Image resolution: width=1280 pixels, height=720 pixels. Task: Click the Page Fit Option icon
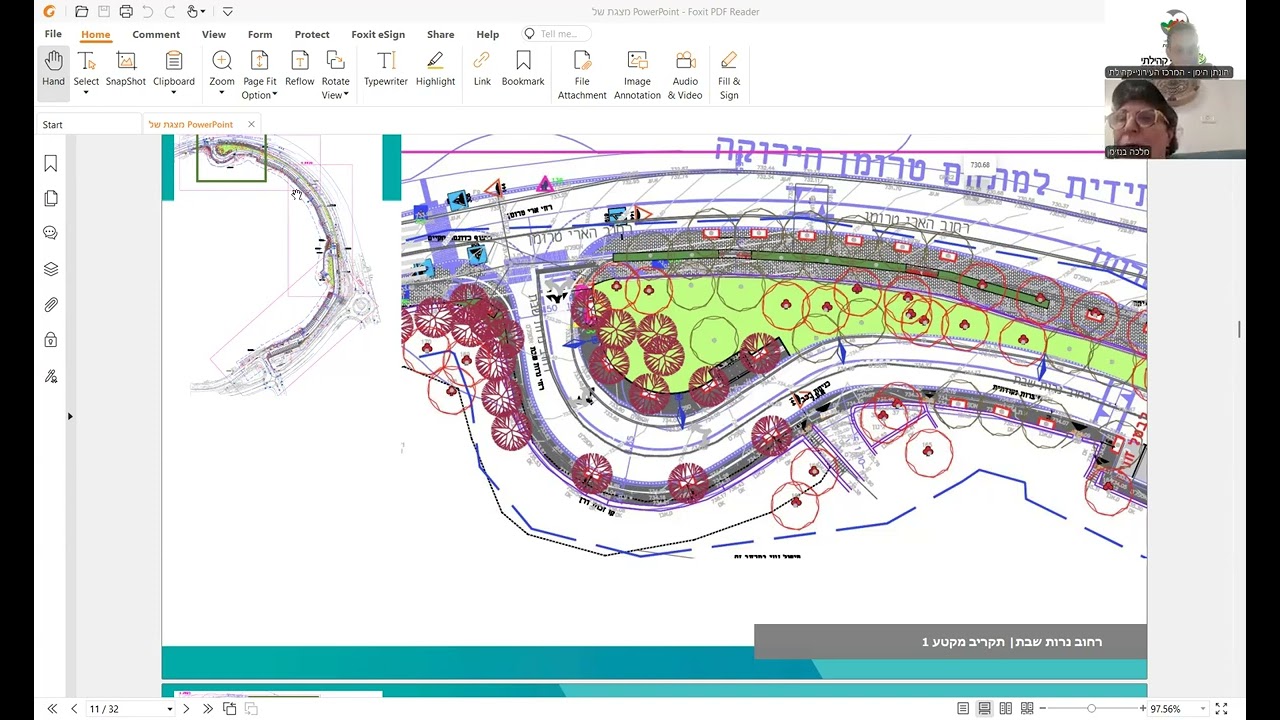(x=259, y=62)
